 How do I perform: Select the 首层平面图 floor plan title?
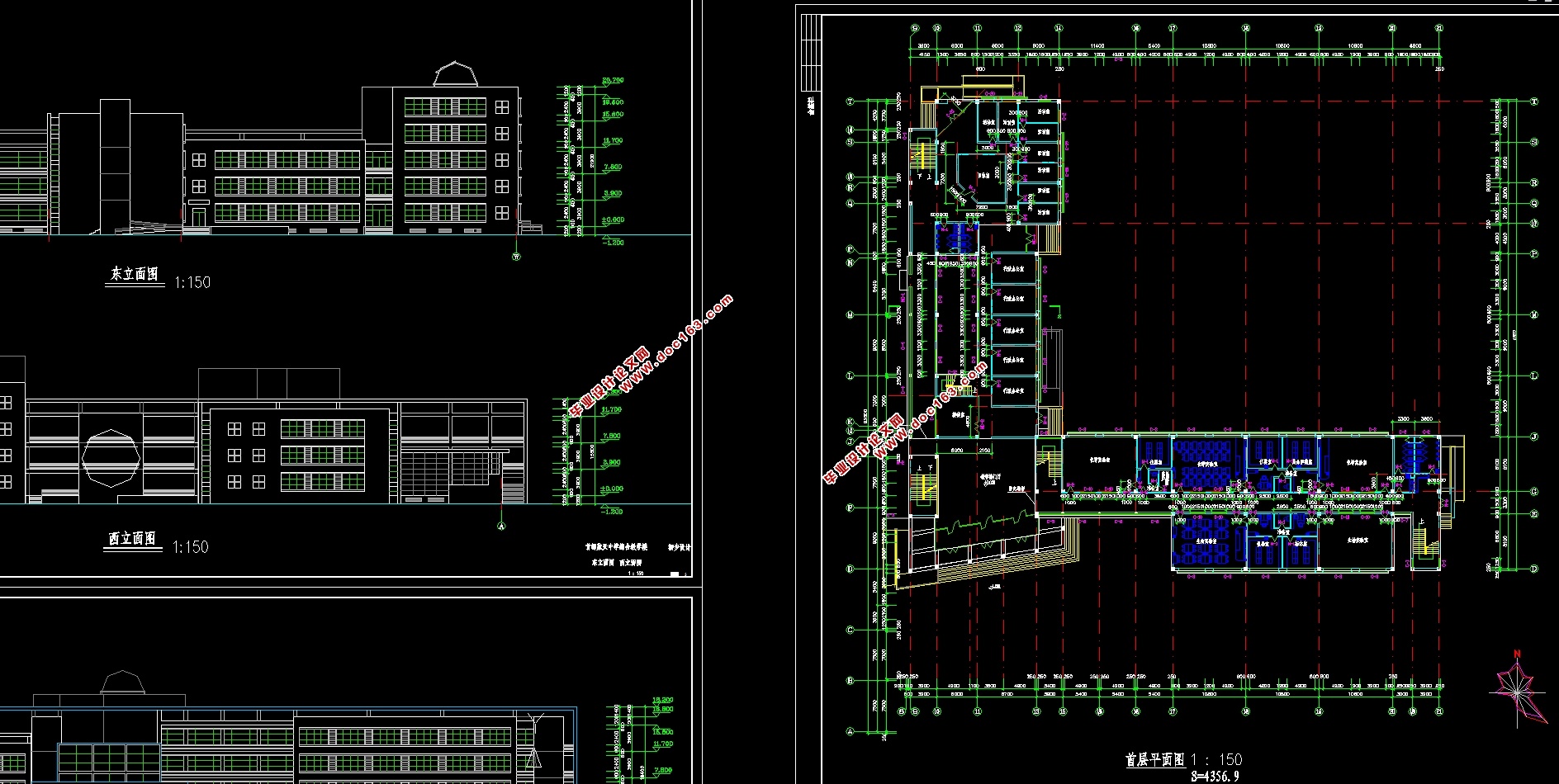pyautogui.click(x=1155, y=759)
